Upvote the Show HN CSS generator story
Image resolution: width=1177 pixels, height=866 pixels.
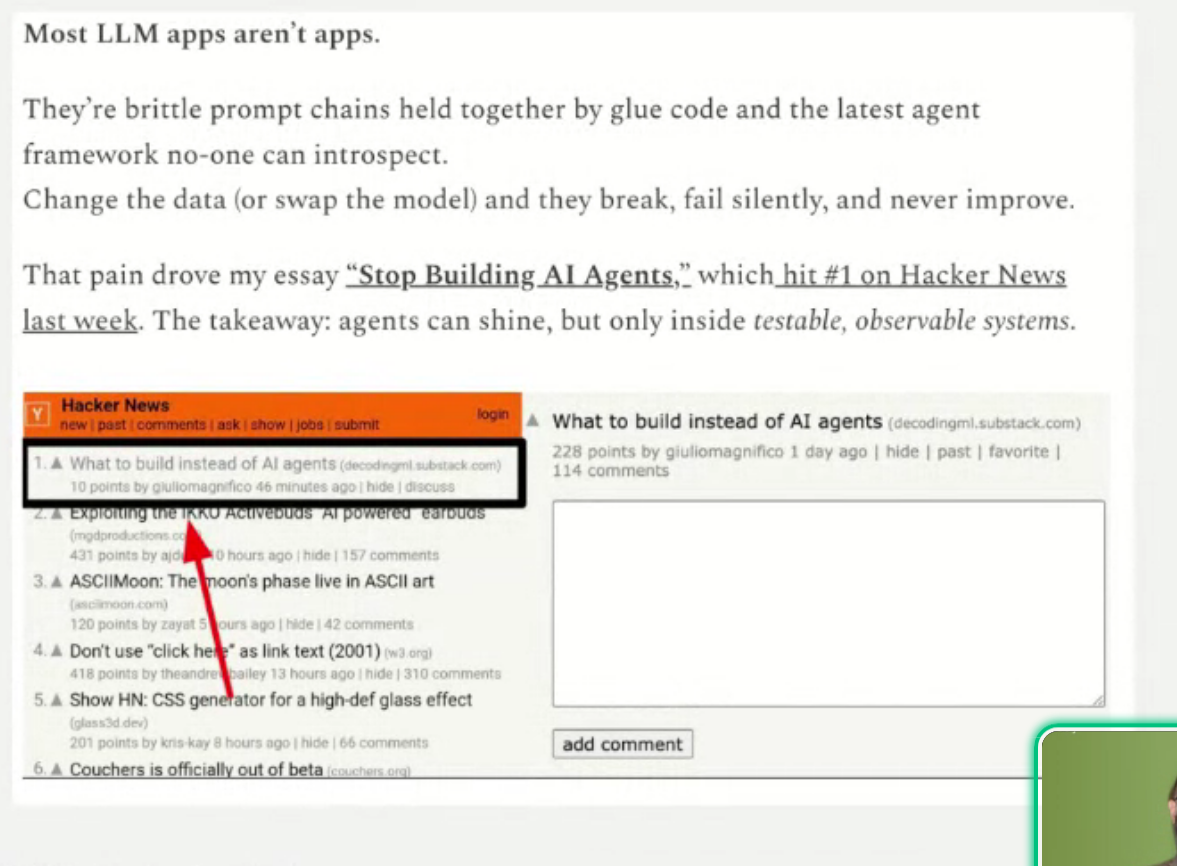coord(58,700)
